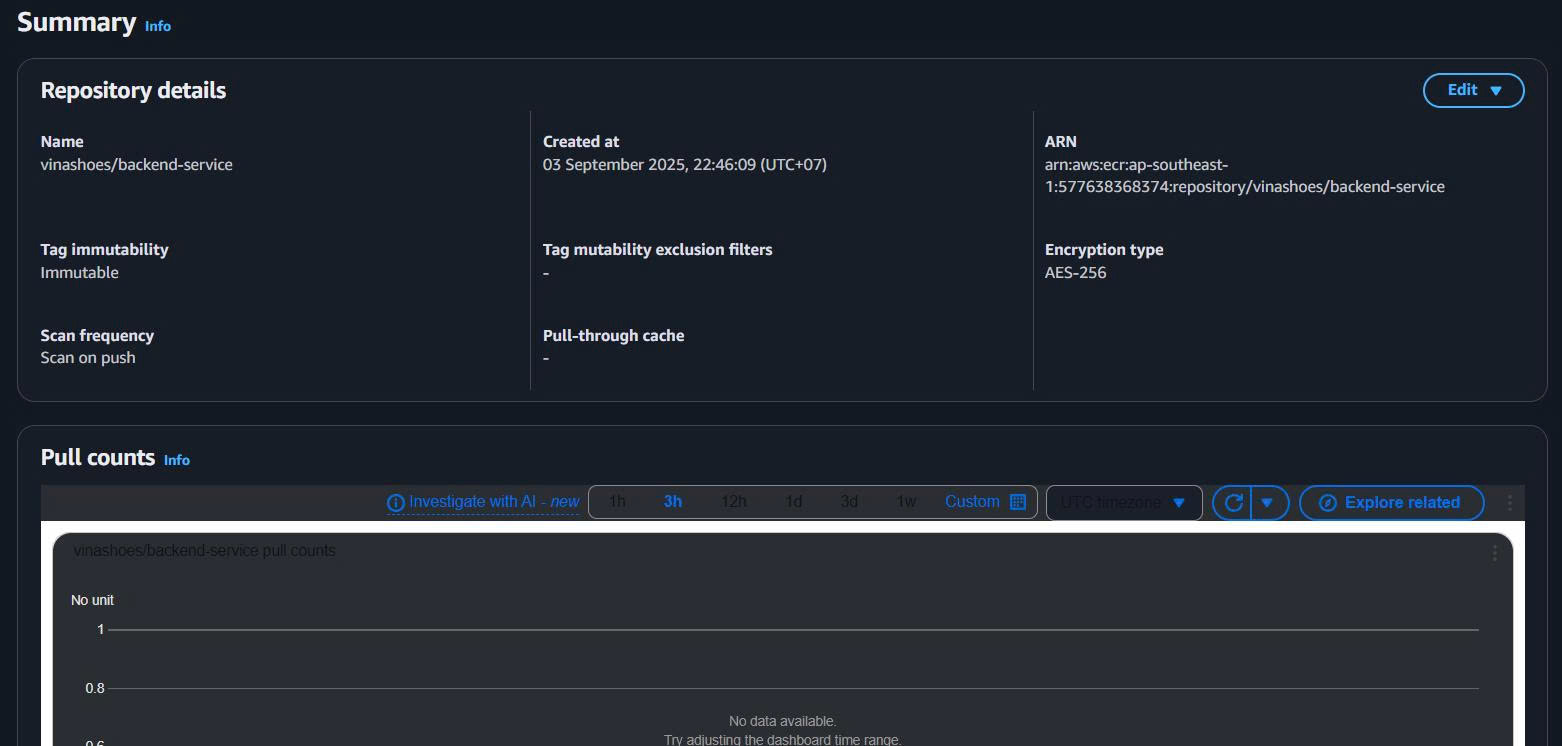The width and height of the screenshot is (1562, 746).
Task: Choose the 1d time range
Action: [x=793, y=502]
